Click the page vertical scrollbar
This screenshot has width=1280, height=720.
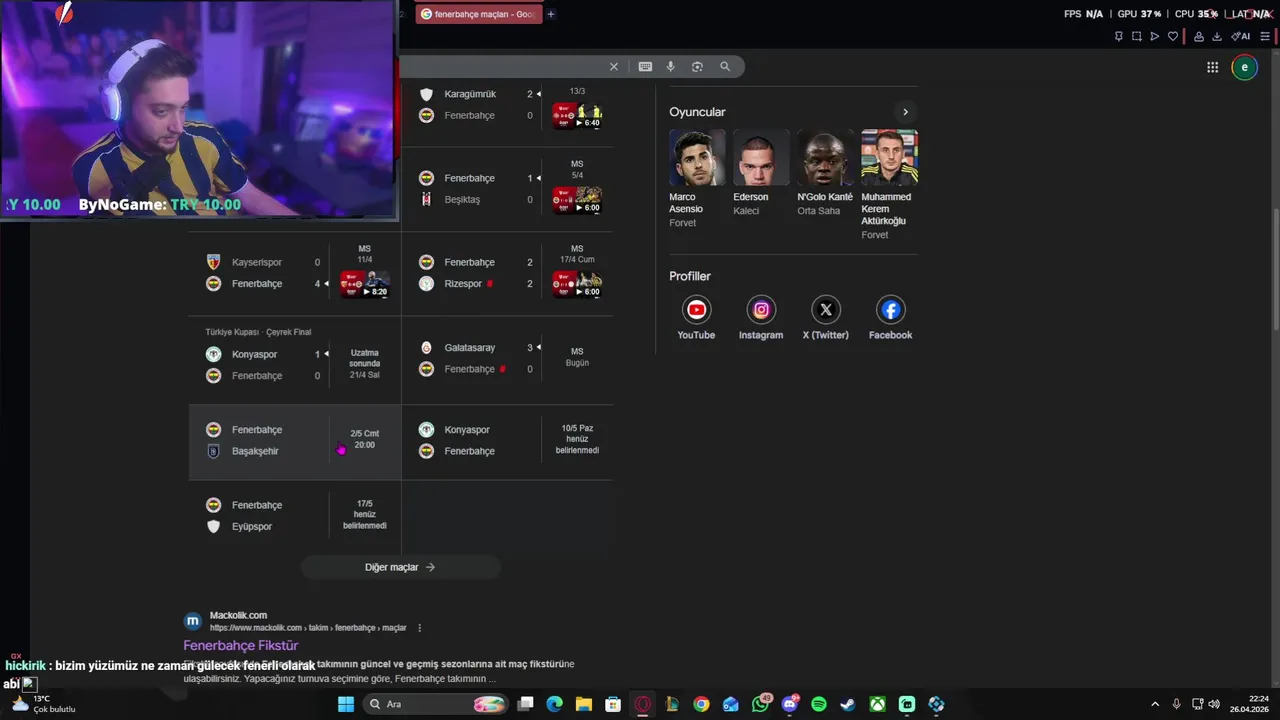coord(1274,270)
